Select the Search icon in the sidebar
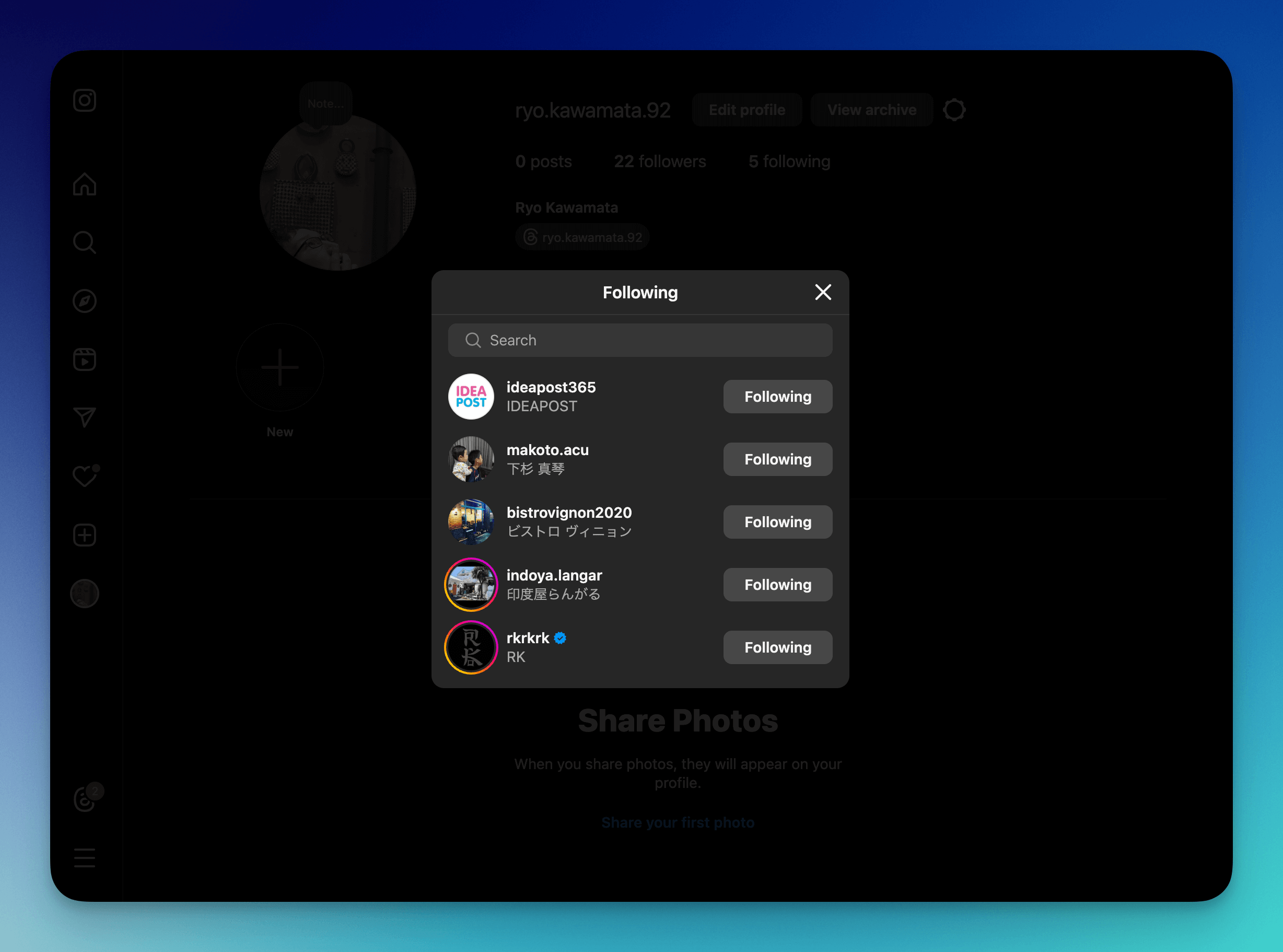 84,243
